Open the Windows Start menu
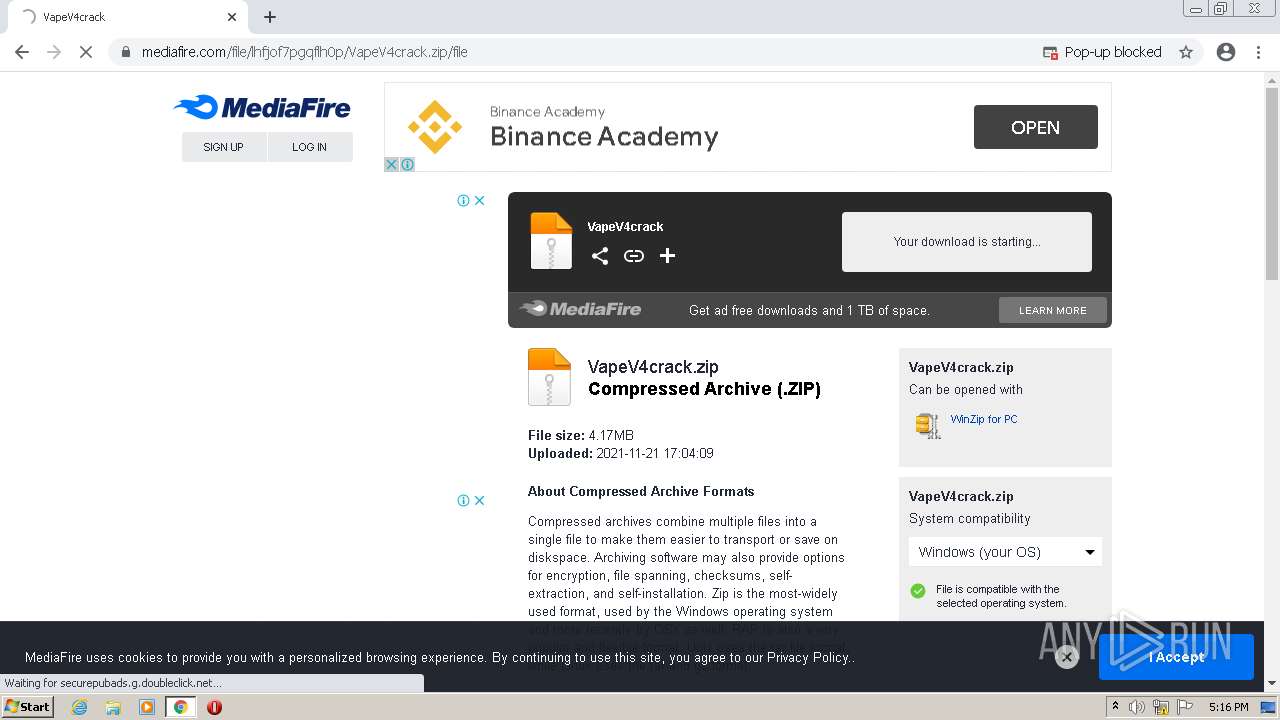The height and width of the screenshot is (720, 1280). [x=28, y=706]
